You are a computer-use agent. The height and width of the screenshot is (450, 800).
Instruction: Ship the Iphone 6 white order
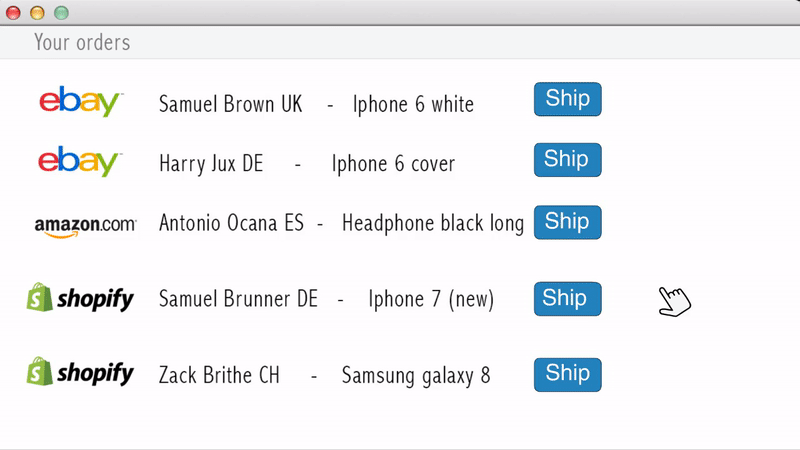point(567,99)
